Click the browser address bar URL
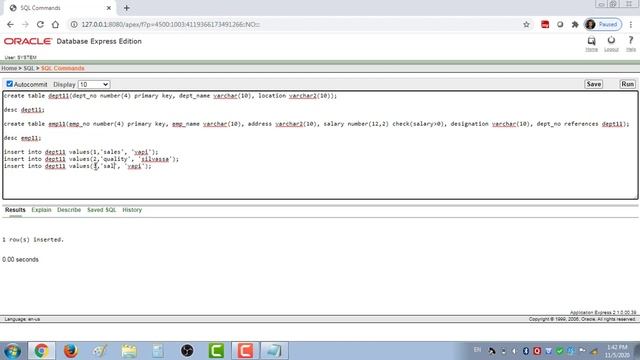Image resolution: width=640 pixels, height=360 pixels. click(x=171, y=24)
